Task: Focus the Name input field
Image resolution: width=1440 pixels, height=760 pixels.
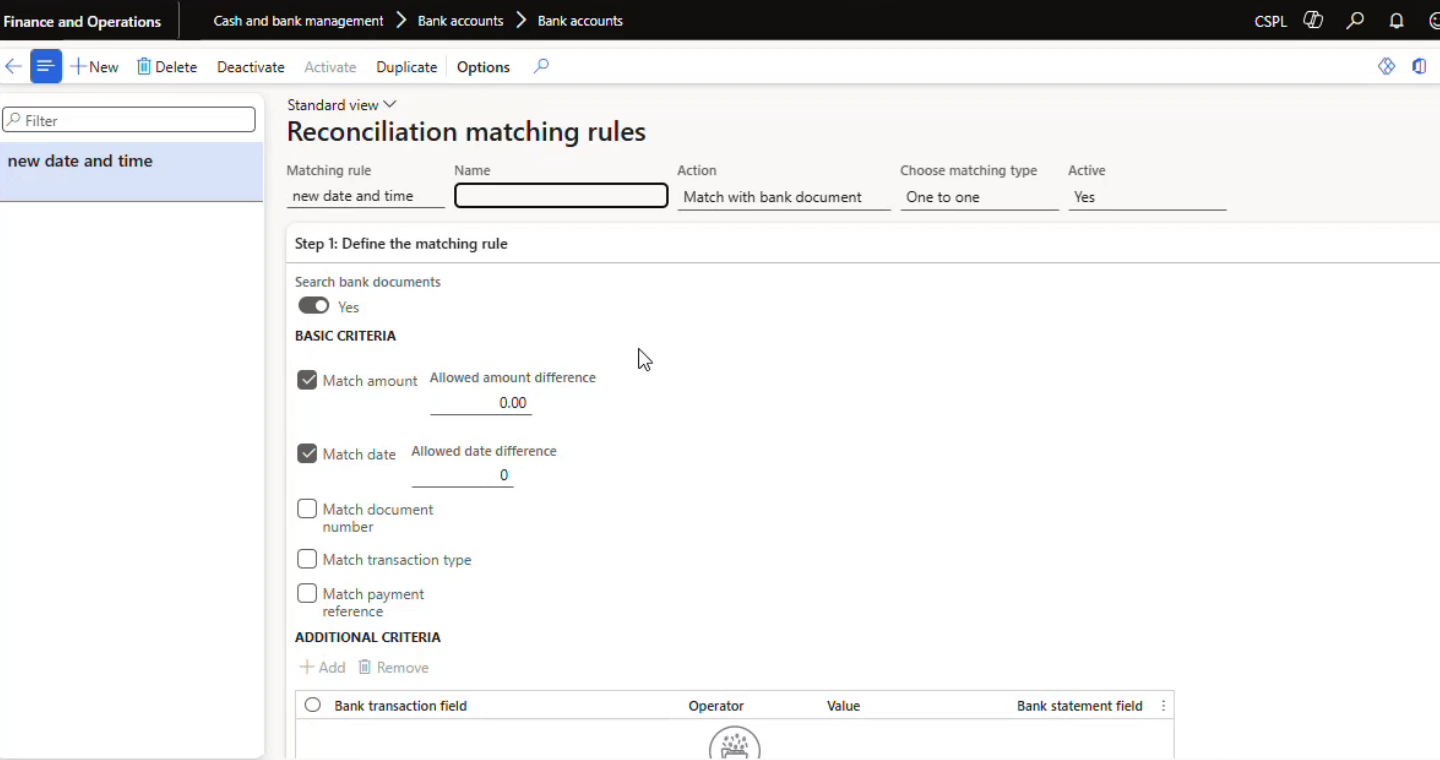Action: [x=561, y=196]
